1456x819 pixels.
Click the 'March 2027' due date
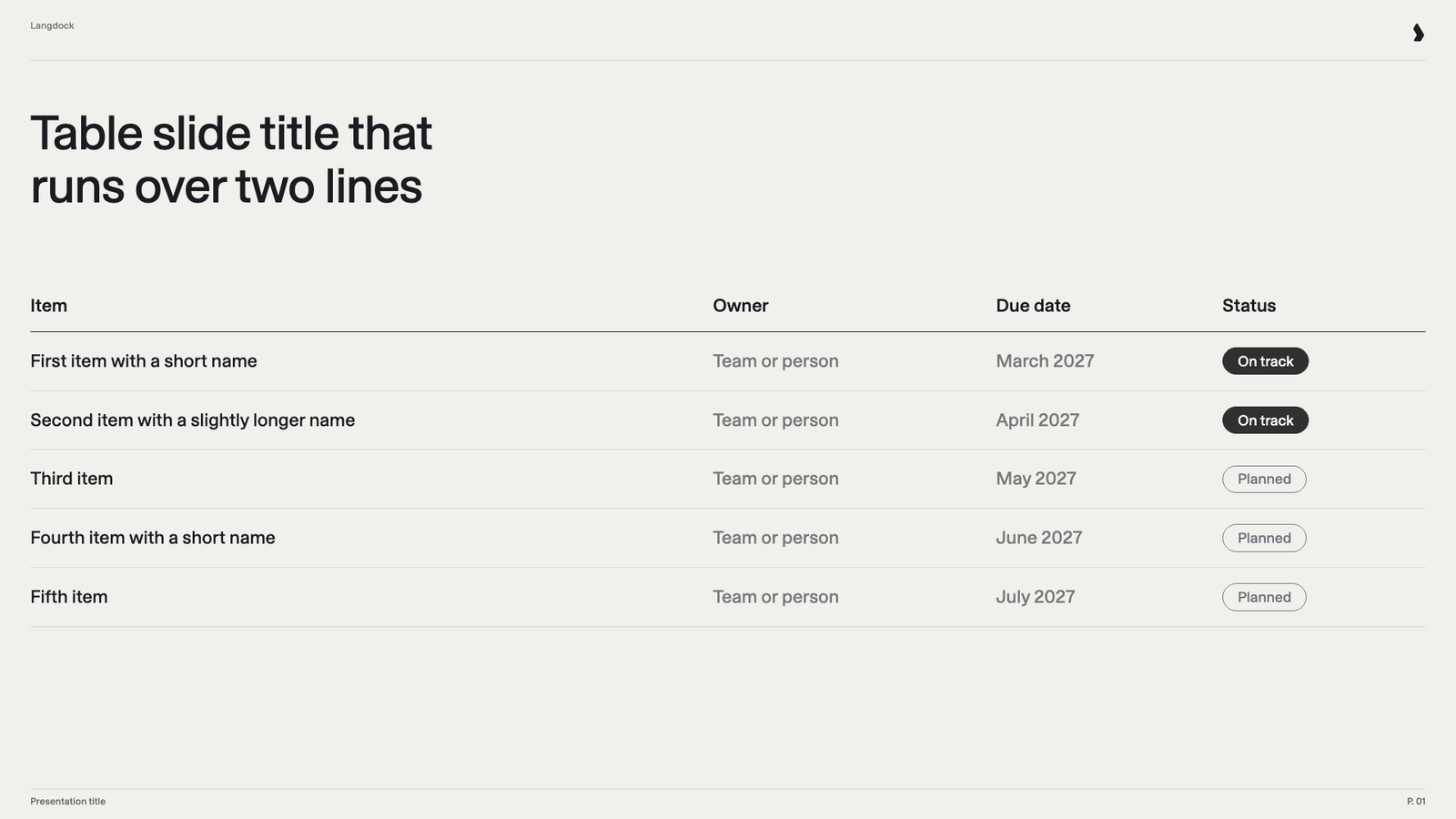(x=1045, y=361)
